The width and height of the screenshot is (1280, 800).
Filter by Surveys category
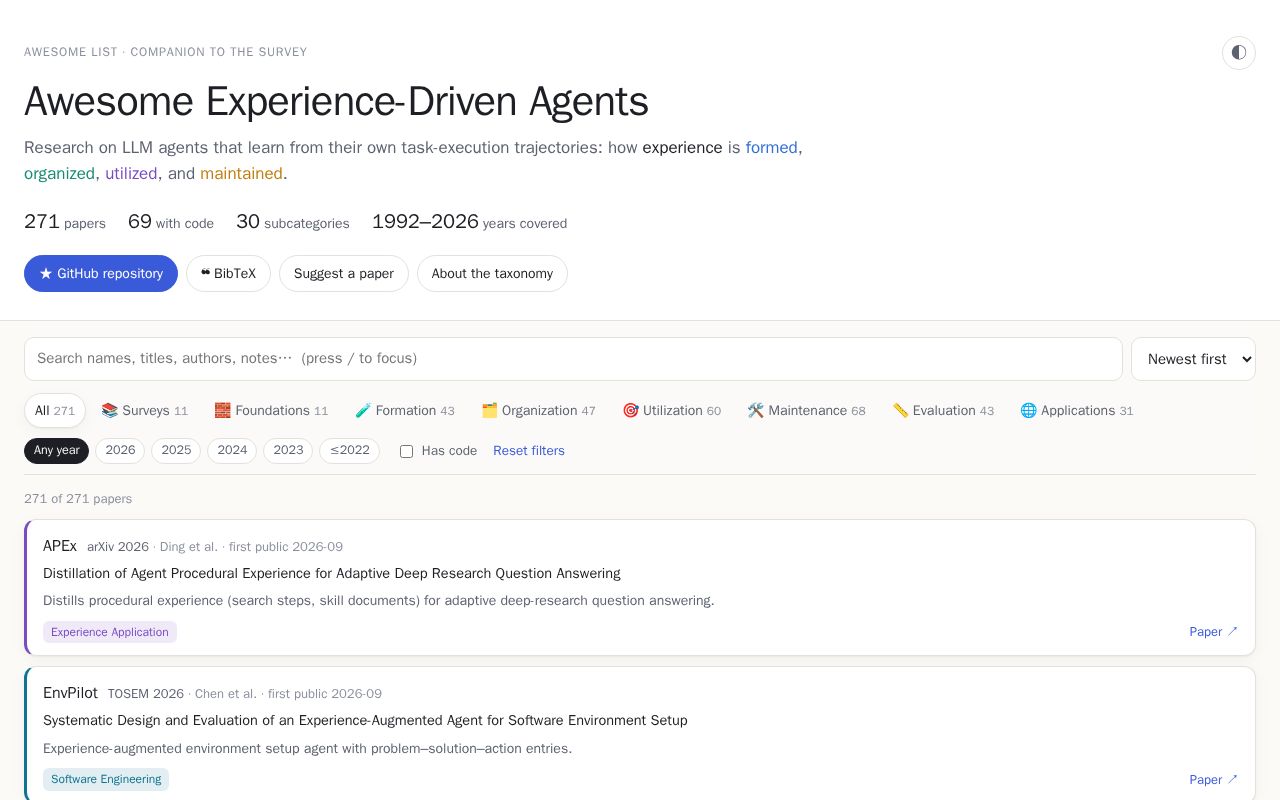(x=145, y=411)
